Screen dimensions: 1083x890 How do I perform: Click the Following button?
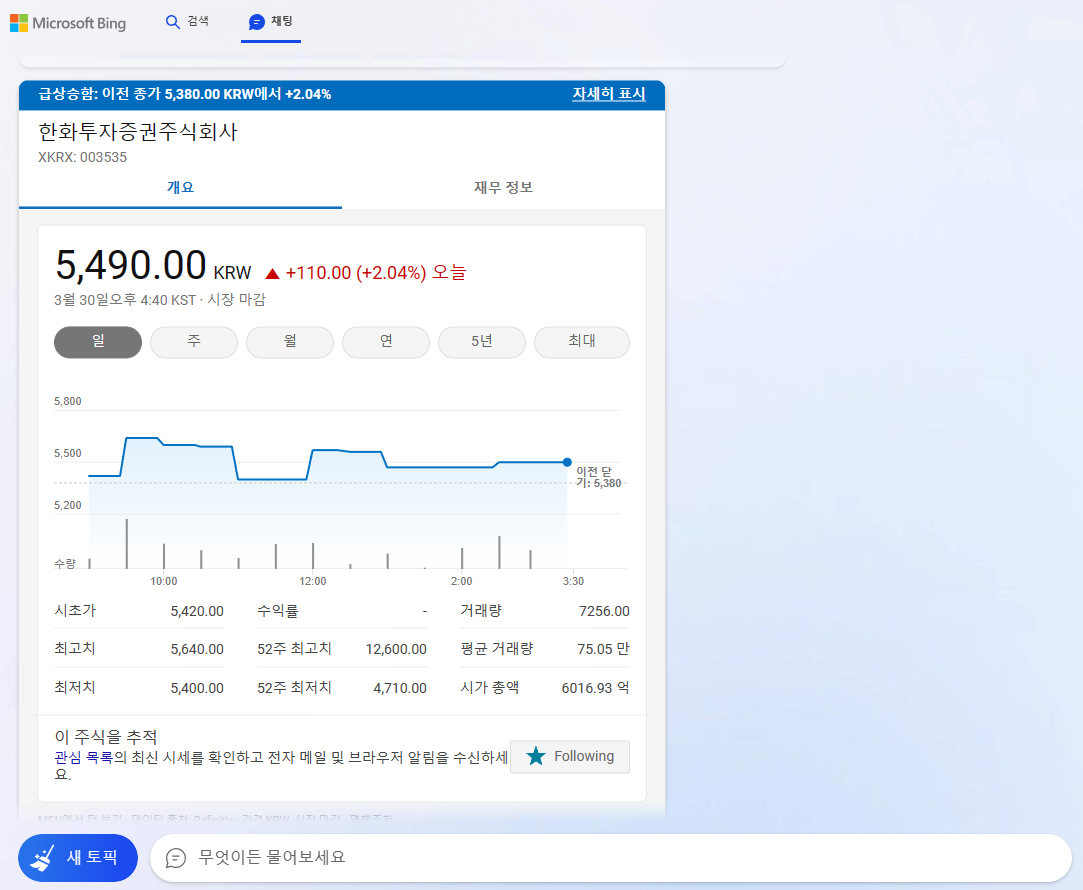(570, 757)
